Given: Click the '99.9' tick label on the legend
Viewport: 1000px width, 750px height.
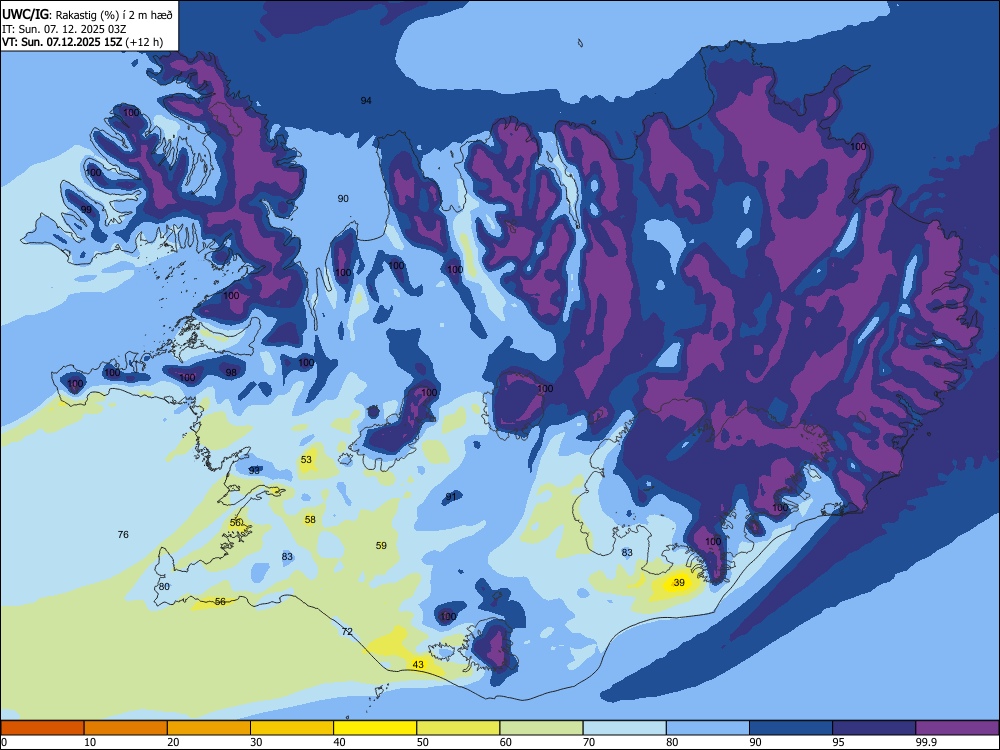Looking at the screenshot, I should pos(926,742).
